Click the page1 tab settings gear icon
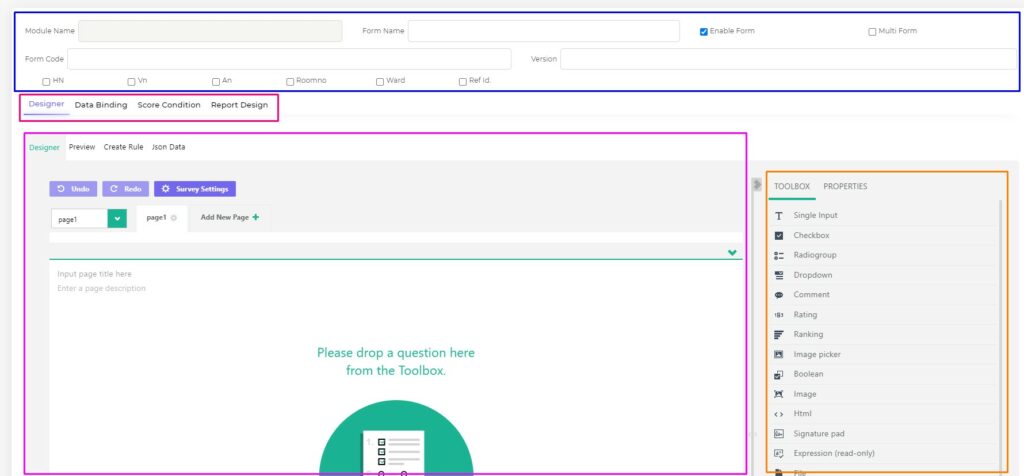The image size is (1024, 476). click(174, 218)
